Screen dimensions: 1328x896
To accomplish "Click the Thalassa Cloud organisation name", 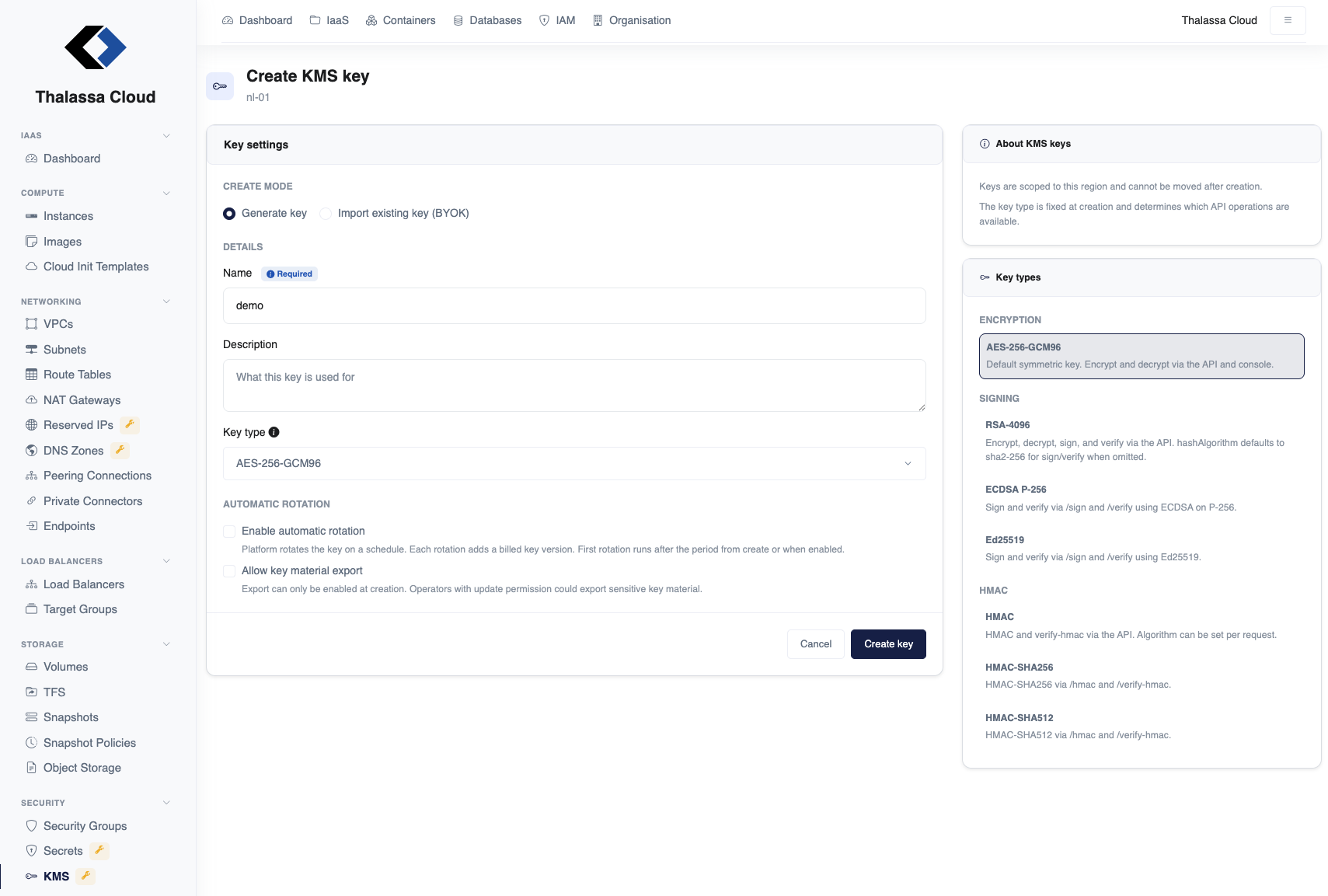I will point(1219,20).
